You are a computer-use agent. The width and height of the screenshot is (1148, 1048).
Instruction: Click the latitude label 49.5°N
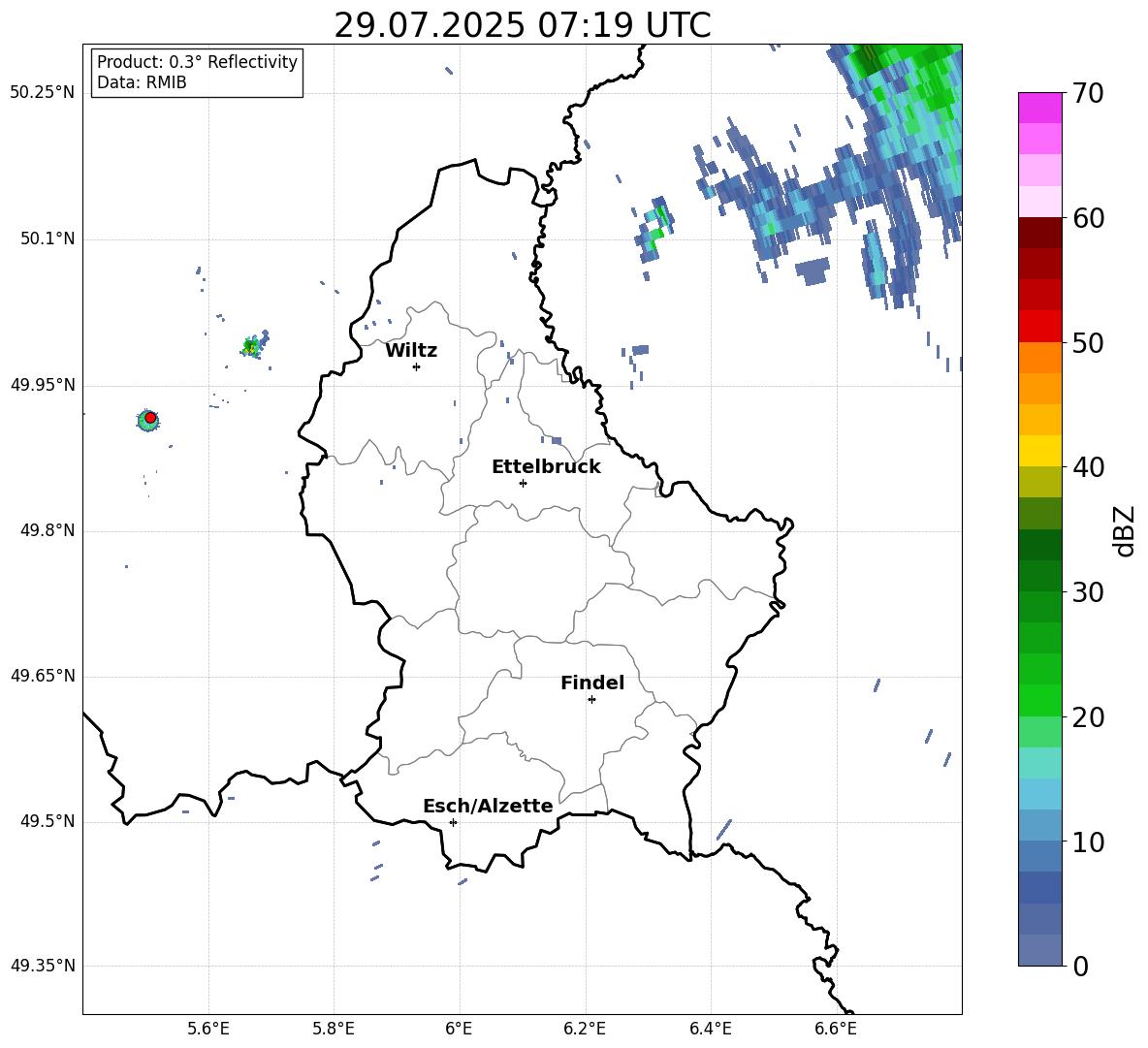click(47, 821)
